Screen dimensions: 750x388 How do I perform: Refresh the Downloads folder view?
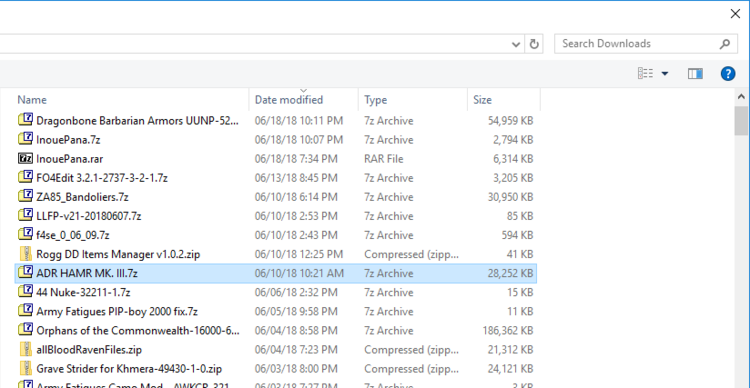coord(534,44)
